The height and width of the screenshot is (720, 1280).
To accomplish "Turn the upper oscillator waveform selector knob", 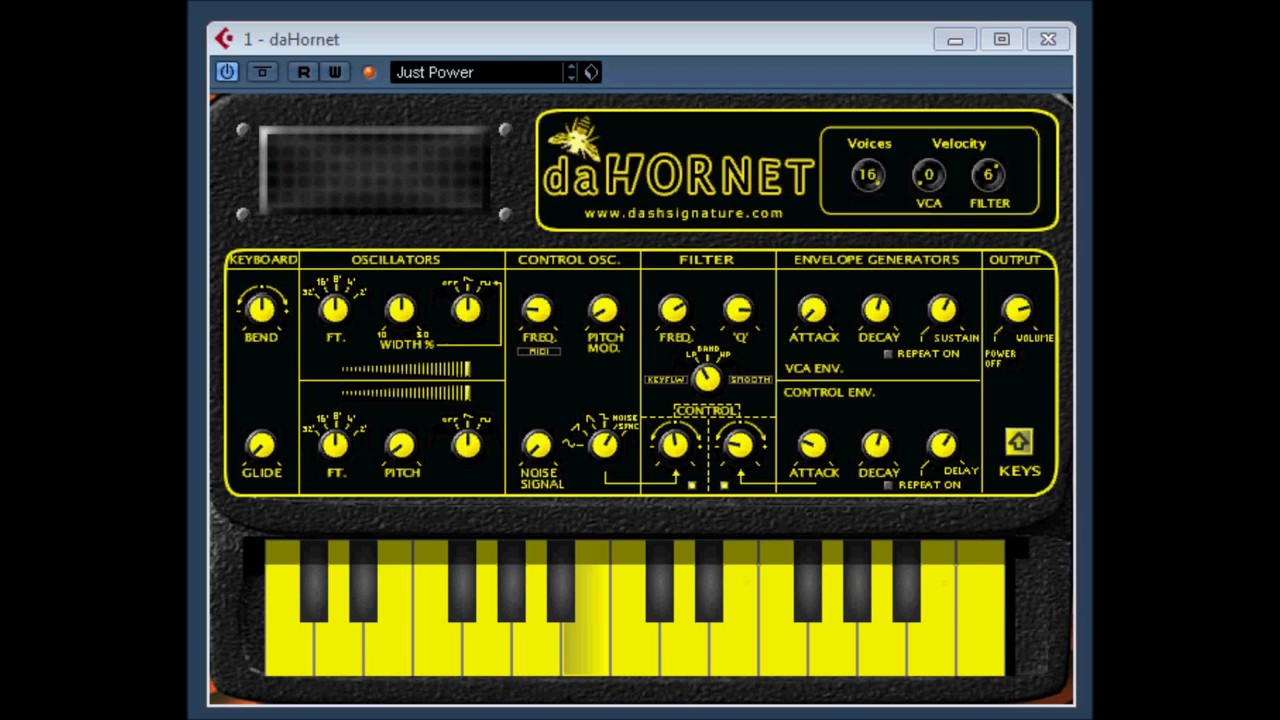I will point(467,309).
